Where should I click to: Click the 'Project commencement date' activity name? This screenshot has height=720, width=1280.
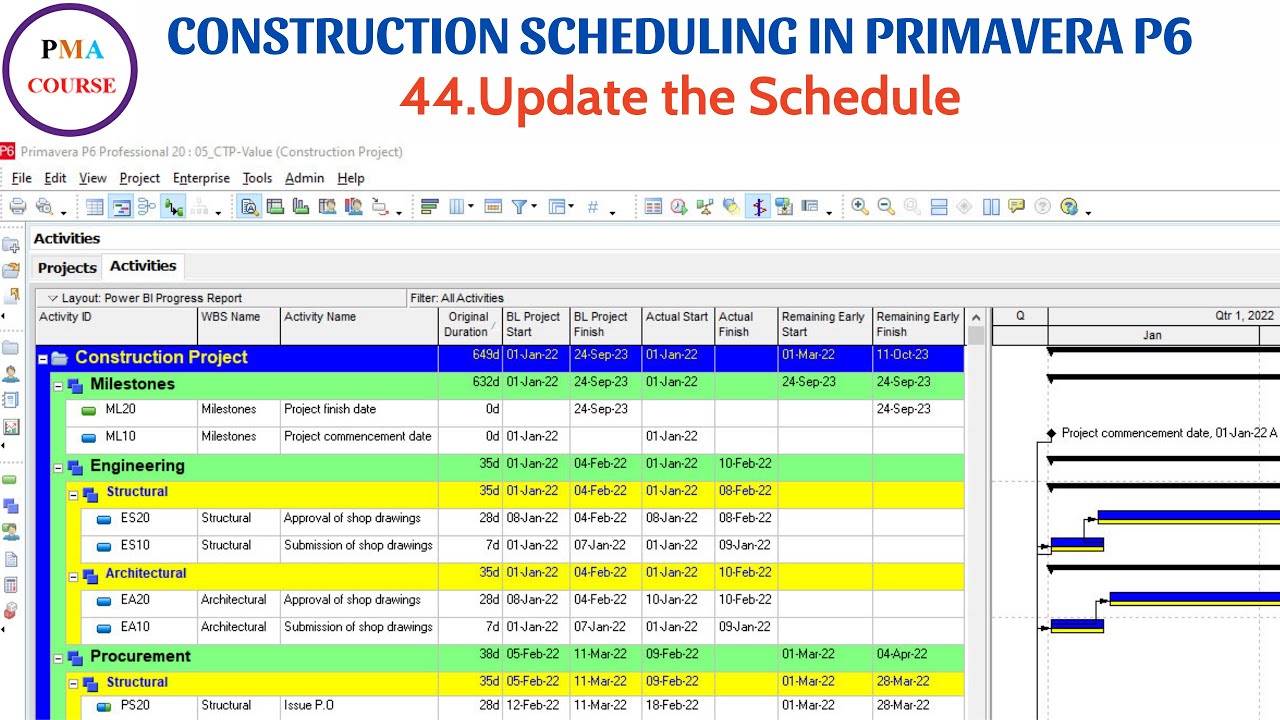tap(358, 437)
